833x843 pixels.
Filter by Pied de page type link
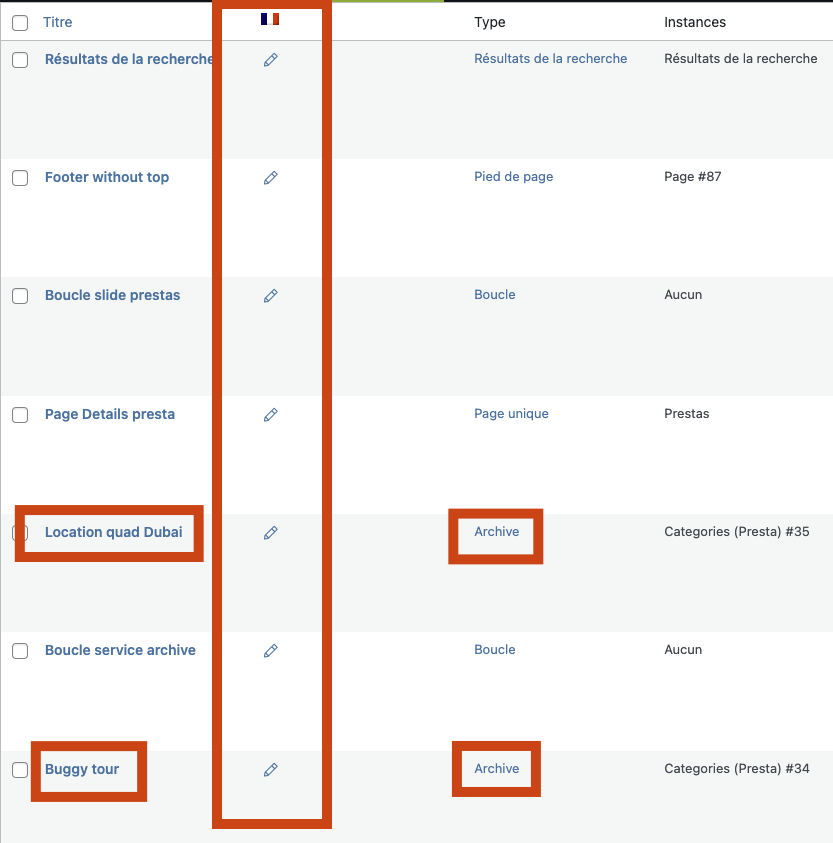click(514, 177)
